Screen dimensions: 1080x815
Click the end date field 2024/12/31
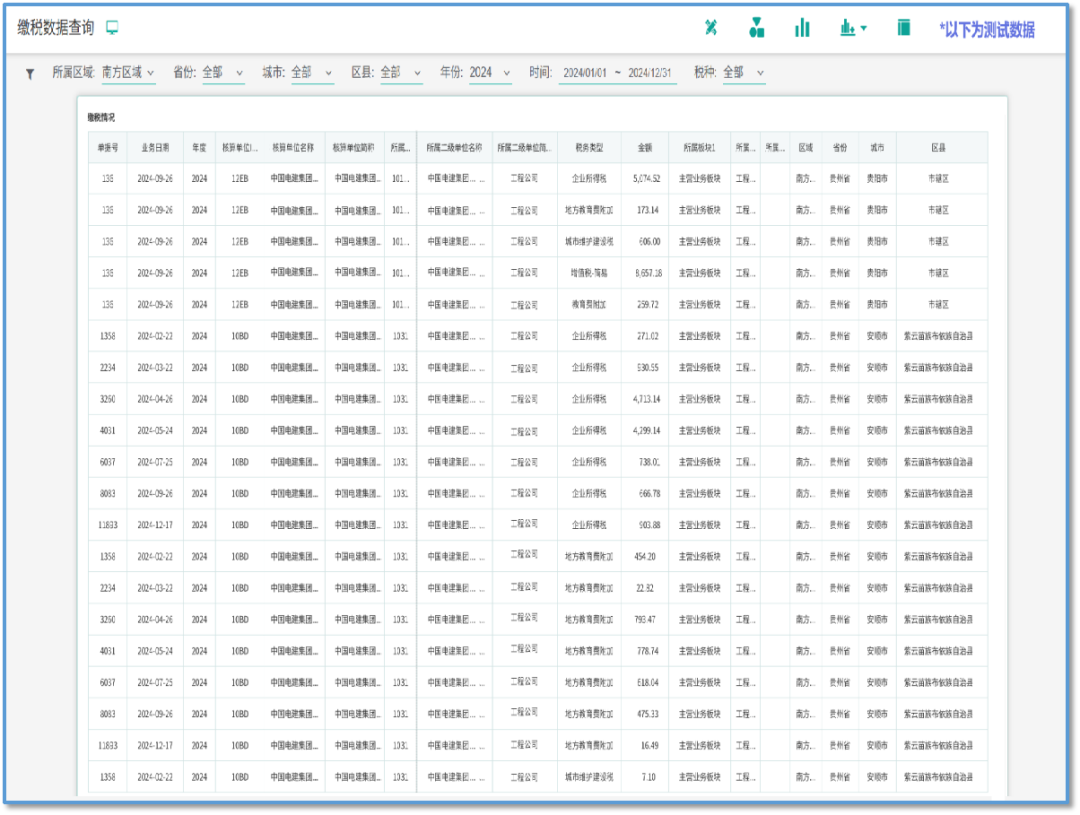[650, 73]
